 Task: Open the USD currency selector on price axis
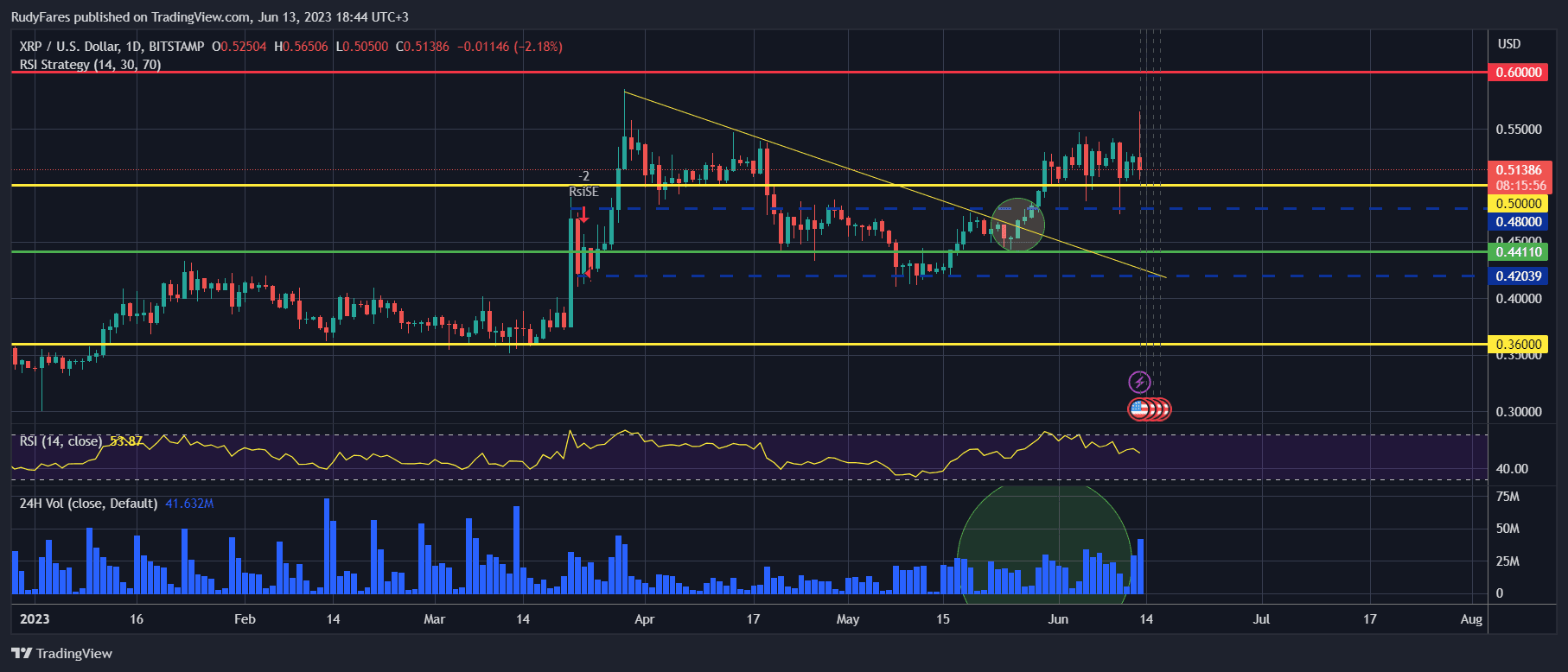click(x=1508, y=44)
